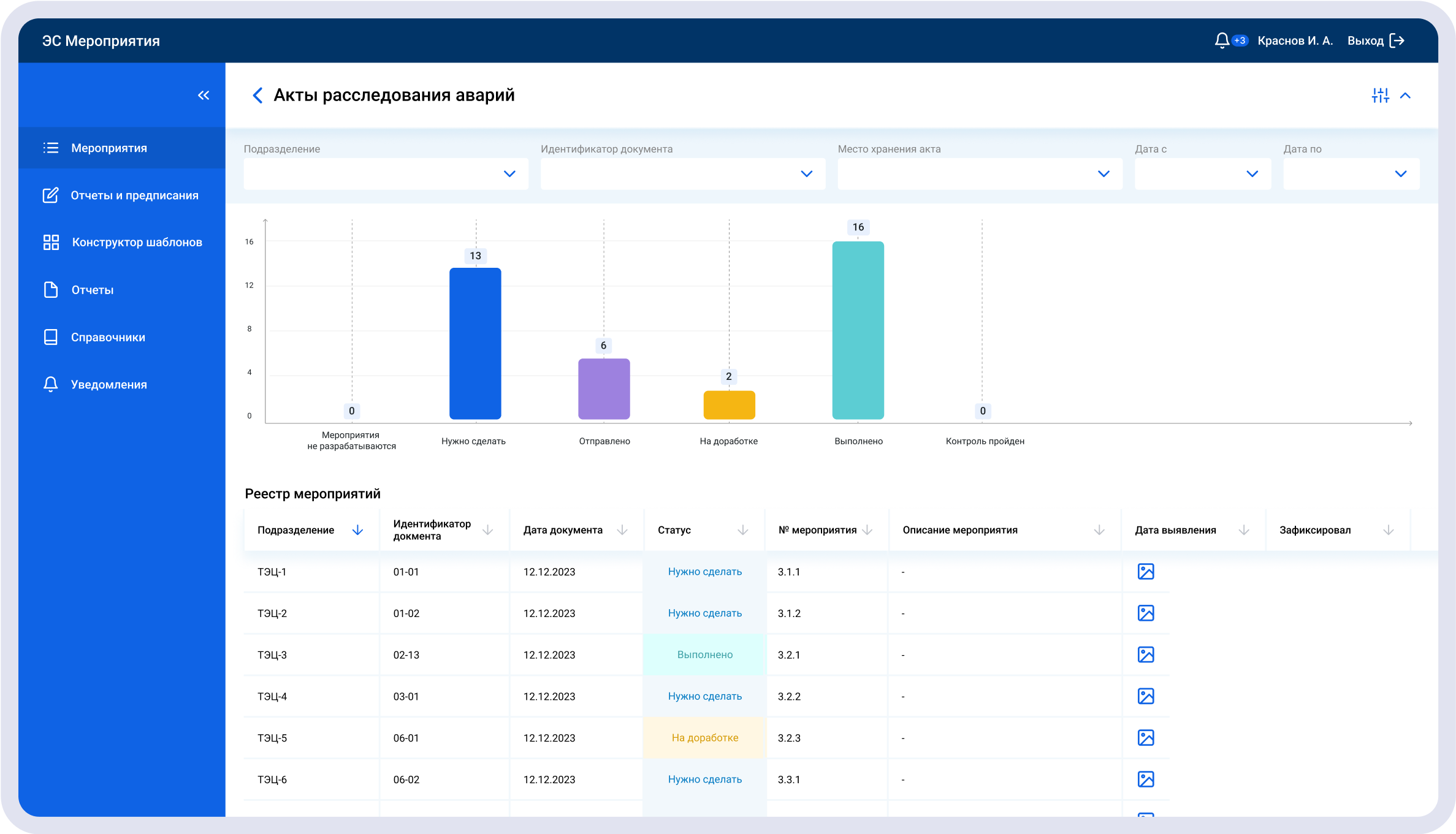Click the Выход logout link
This screenshot has height=834, width=1456.
(1365, 40)
